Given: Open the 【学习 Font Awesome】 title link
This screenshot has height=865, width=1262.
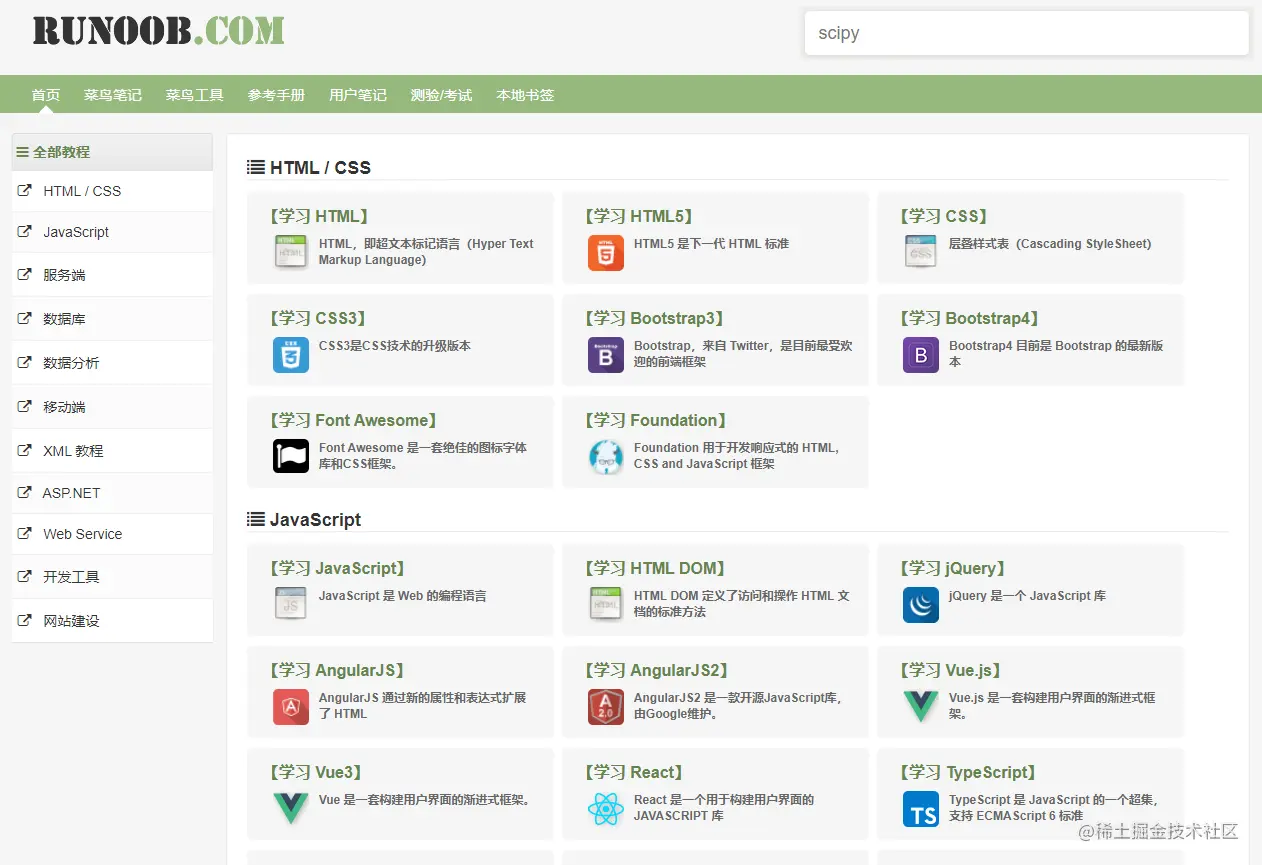Looking at the screenshot, I should click(353, 420).
